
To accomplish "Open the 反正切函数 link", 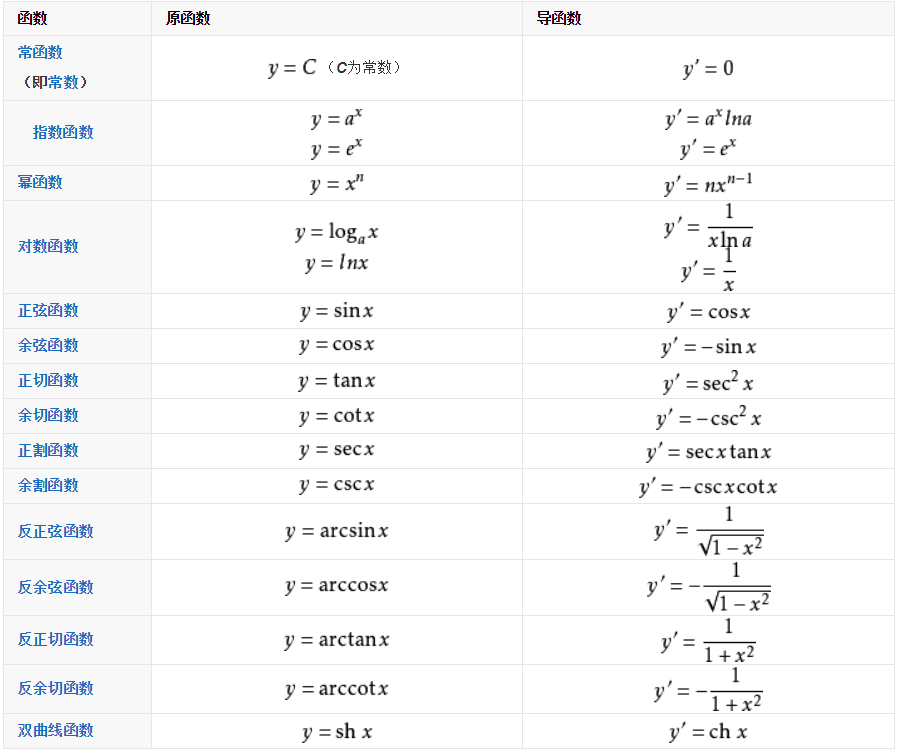I will (56, 639).
